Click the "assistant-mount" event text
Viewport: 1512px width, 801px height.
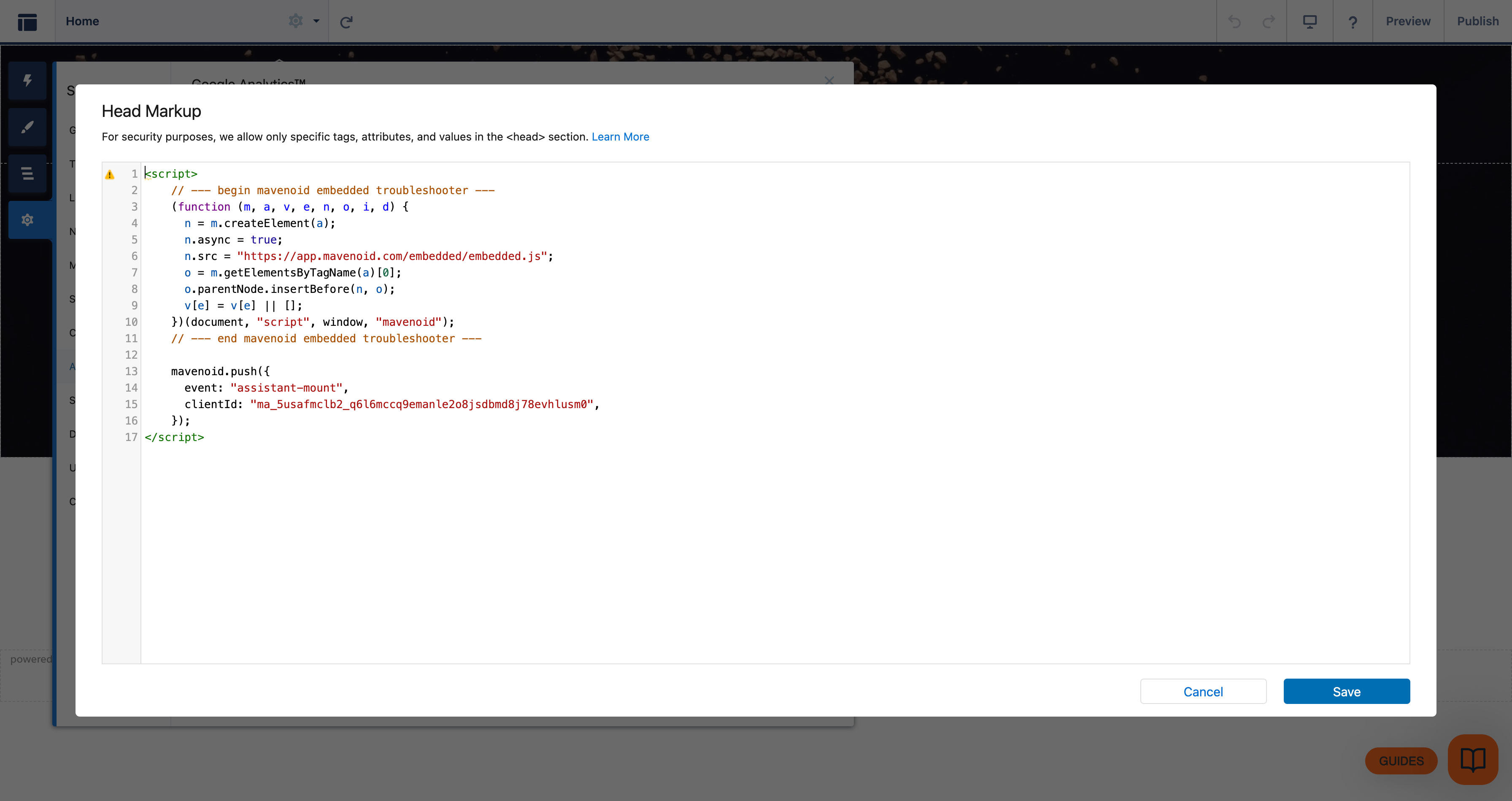click(x=286, y=387)
